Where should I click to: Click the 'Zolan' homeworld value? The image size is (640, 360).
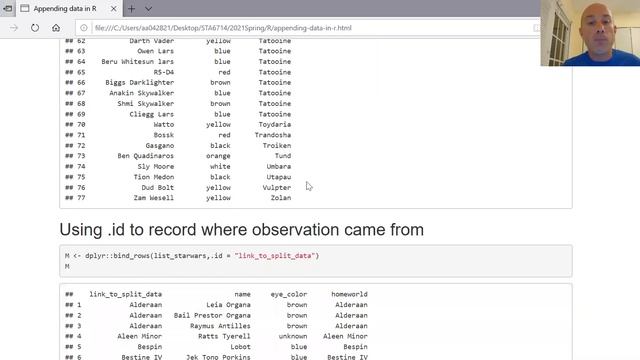(x=281, y=198)
